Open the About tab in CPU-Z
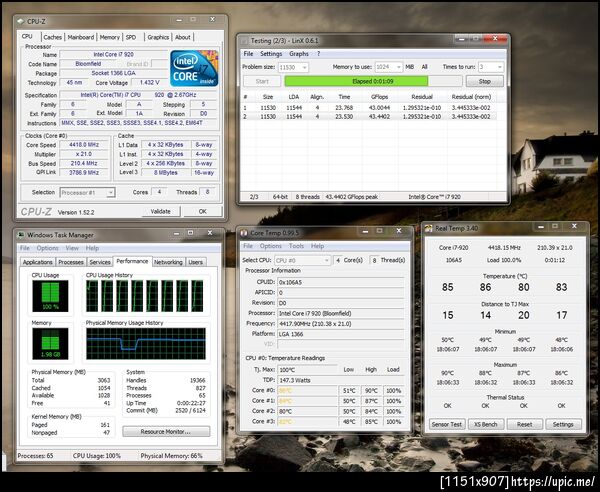Viewport: 600px width, 492px height. pos(183,37)
